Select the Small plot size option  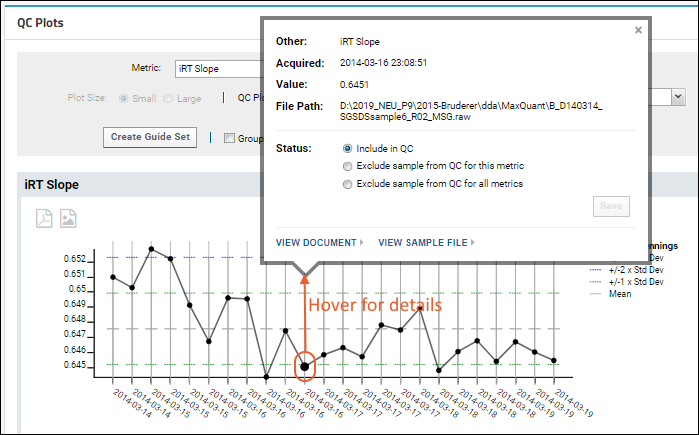tap(124, 98)
